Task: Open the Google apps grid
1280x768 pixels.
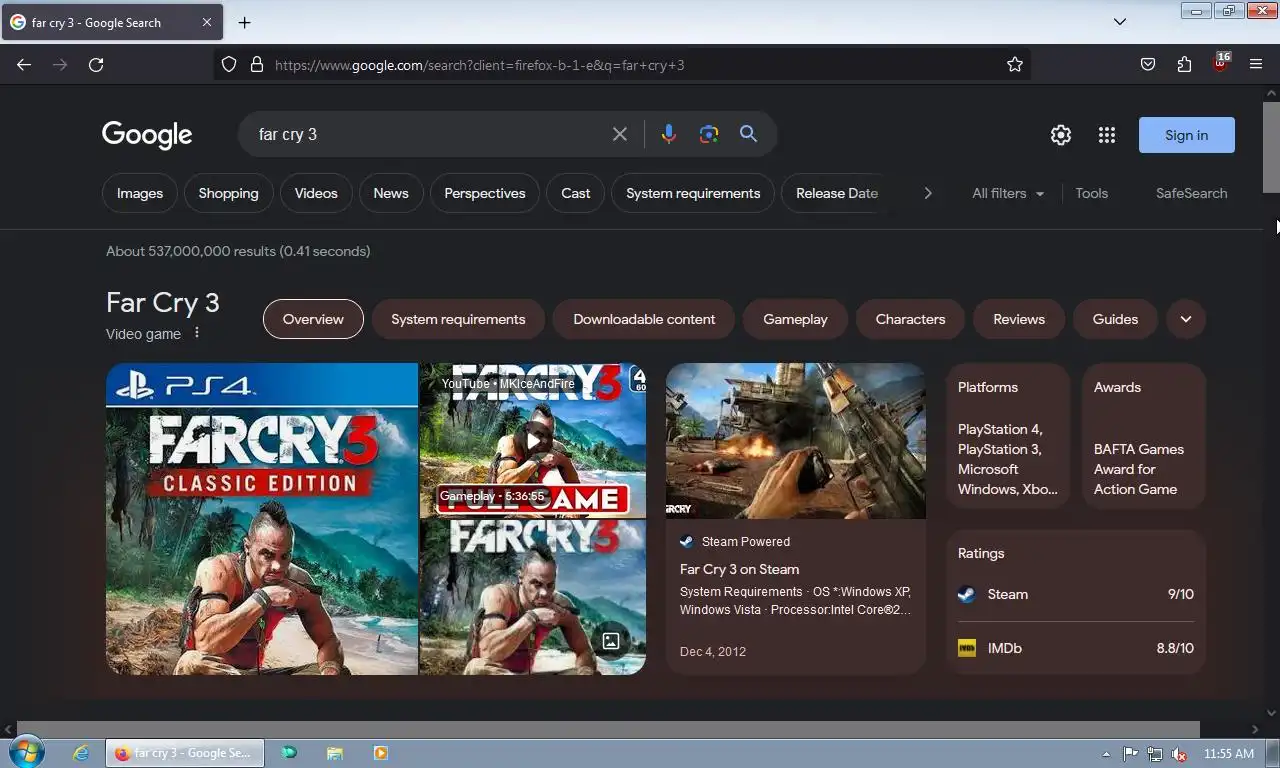Action: click(x=1107, y=135)
